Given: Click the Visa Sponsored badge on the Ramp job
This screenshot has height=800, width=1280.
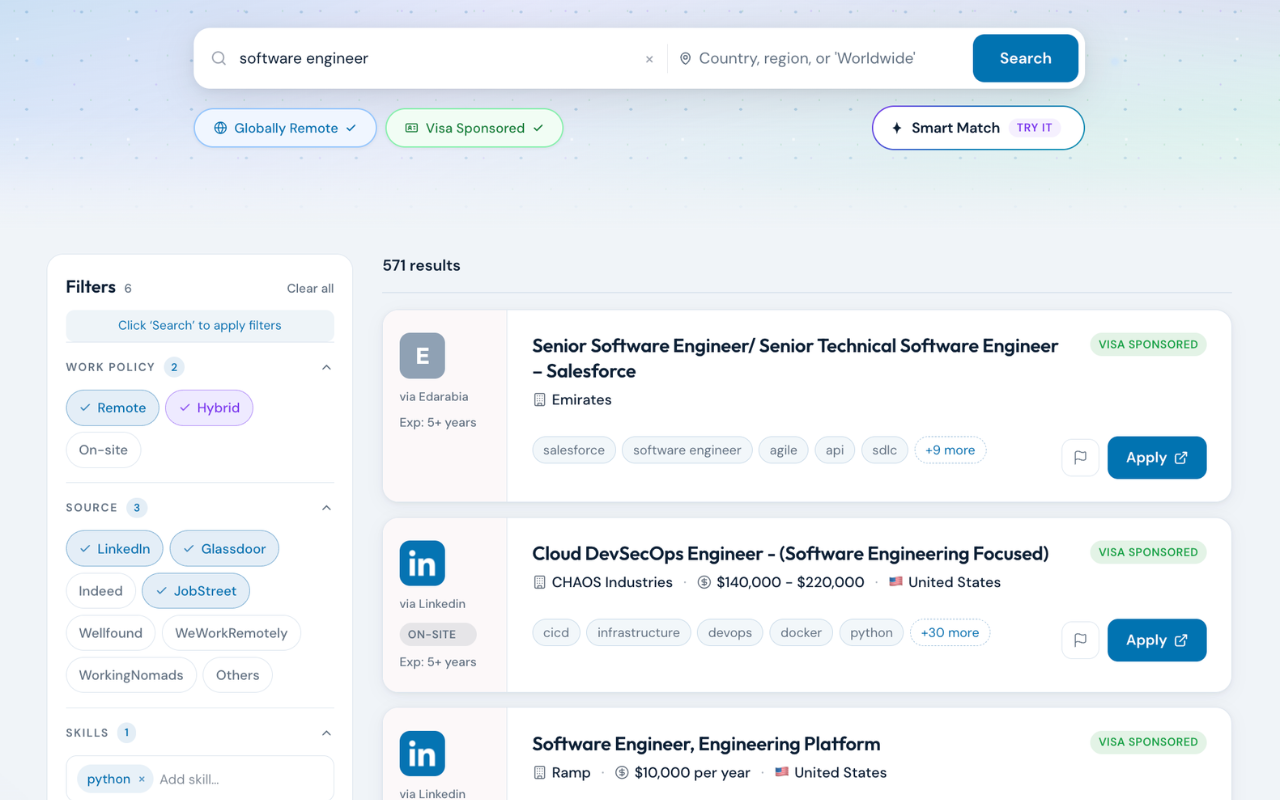Looking at the screenshot, I should (1148, 742).
